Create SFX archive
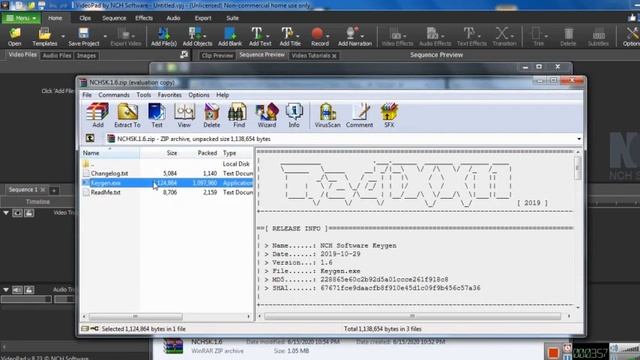640x360 pixels. pos(389,116)
